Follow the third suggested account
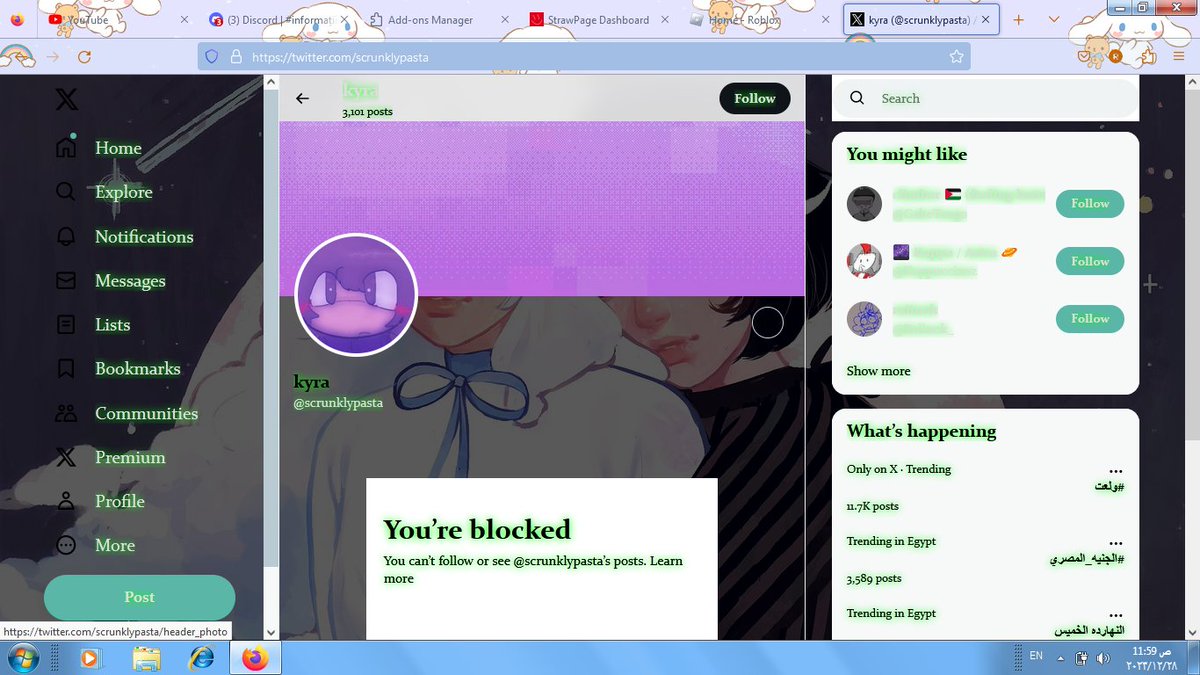 click(1090, 318)
